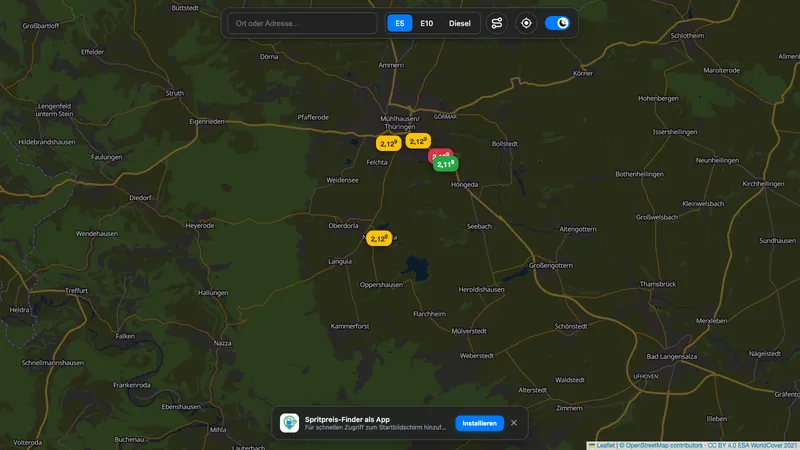Viewport: 800px width, 450px height.
Task: Click the Langula map label
Action: [x=340, y=261]
